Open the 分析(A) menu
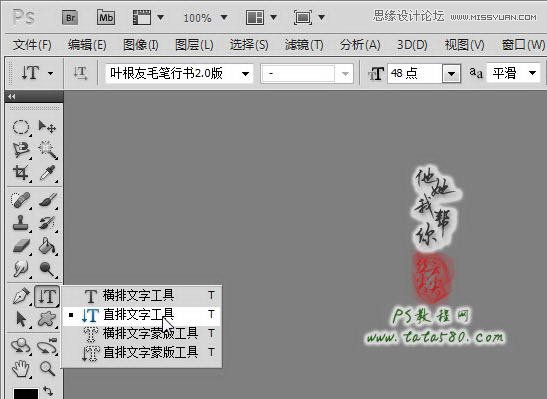547x399 pixels. [x=360, y=45]
